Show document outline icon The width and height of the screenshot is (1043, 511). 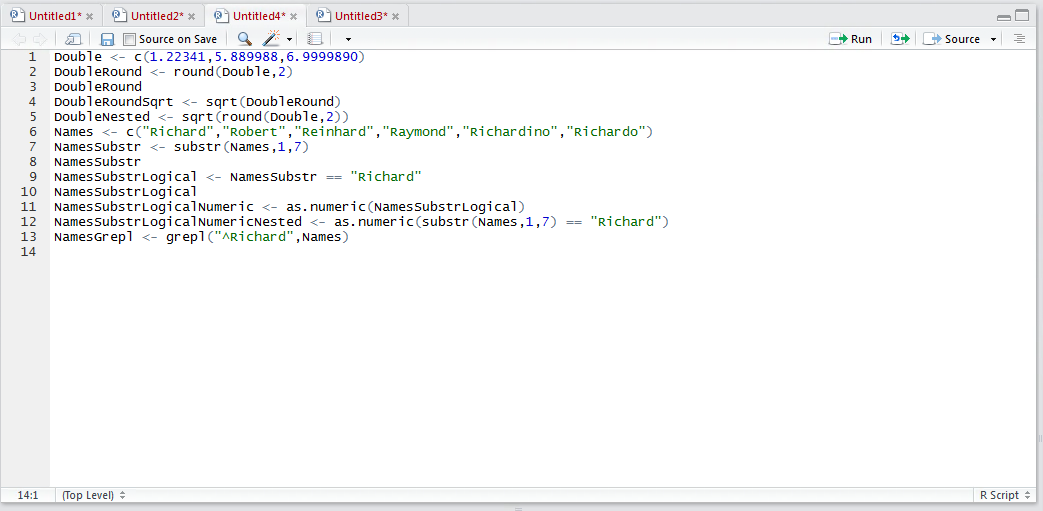(1019, 39)
